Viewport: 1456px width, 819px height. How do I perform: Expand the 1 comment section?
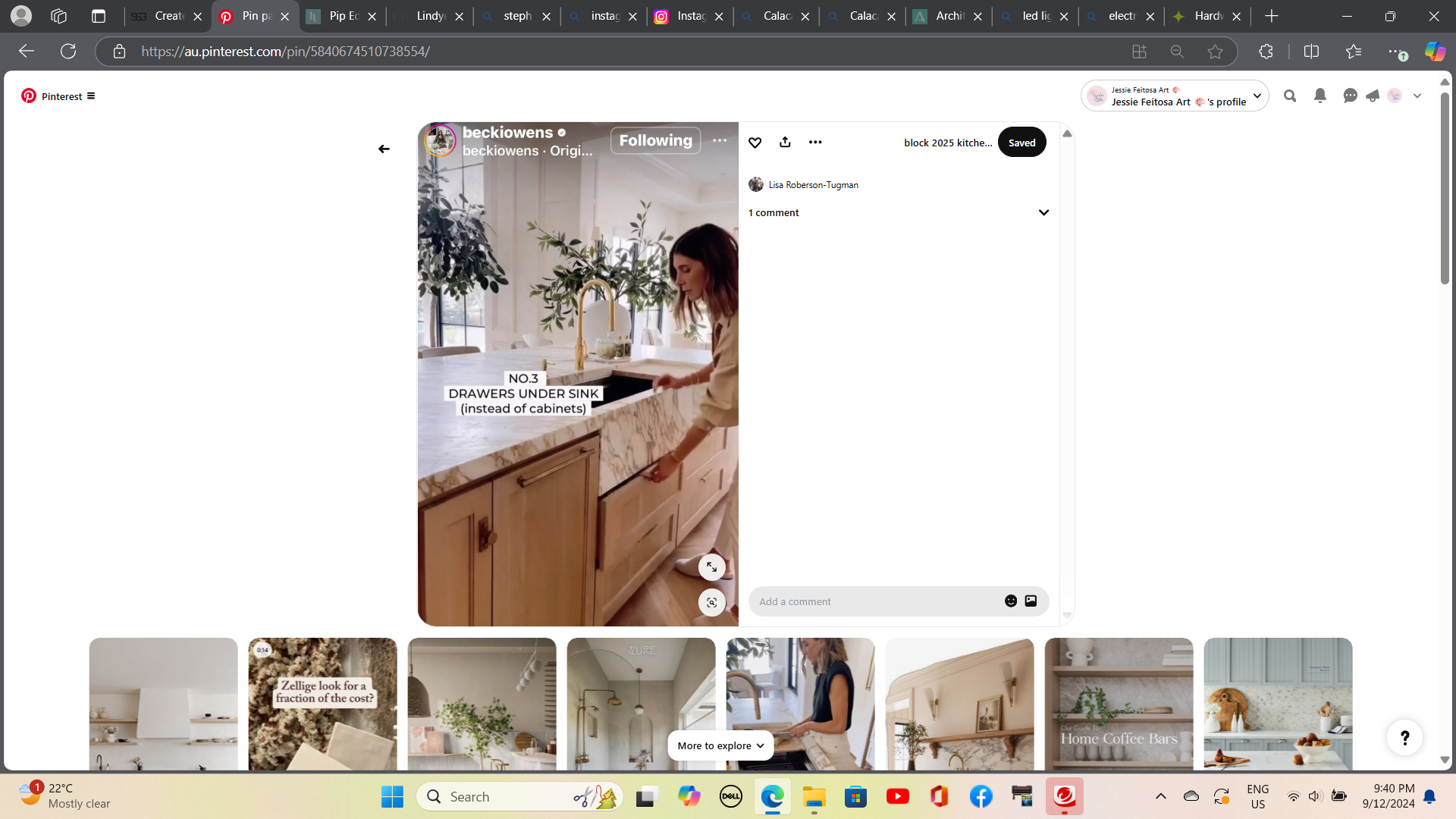[1043, 213]
